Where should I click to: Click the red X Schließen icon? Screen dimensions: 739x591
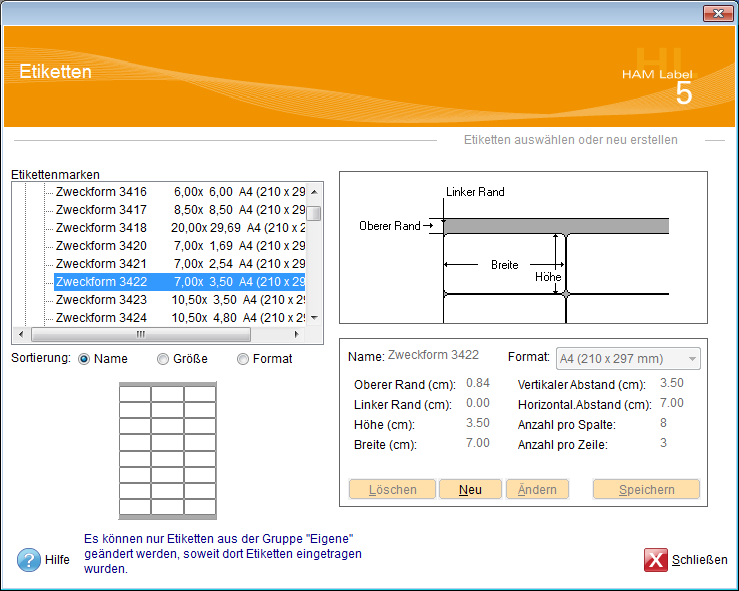tap(656, 559)
